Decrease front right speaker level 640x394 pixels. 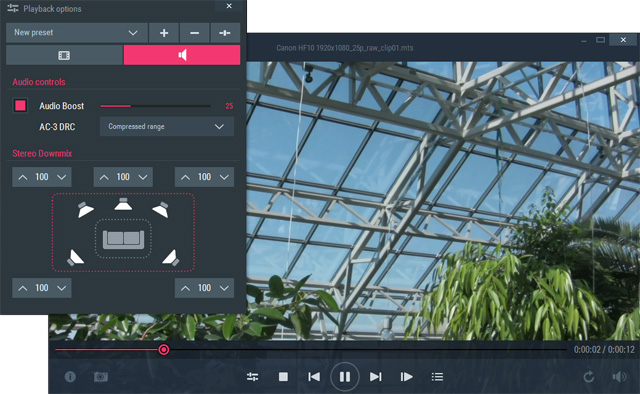pos(224,177)
